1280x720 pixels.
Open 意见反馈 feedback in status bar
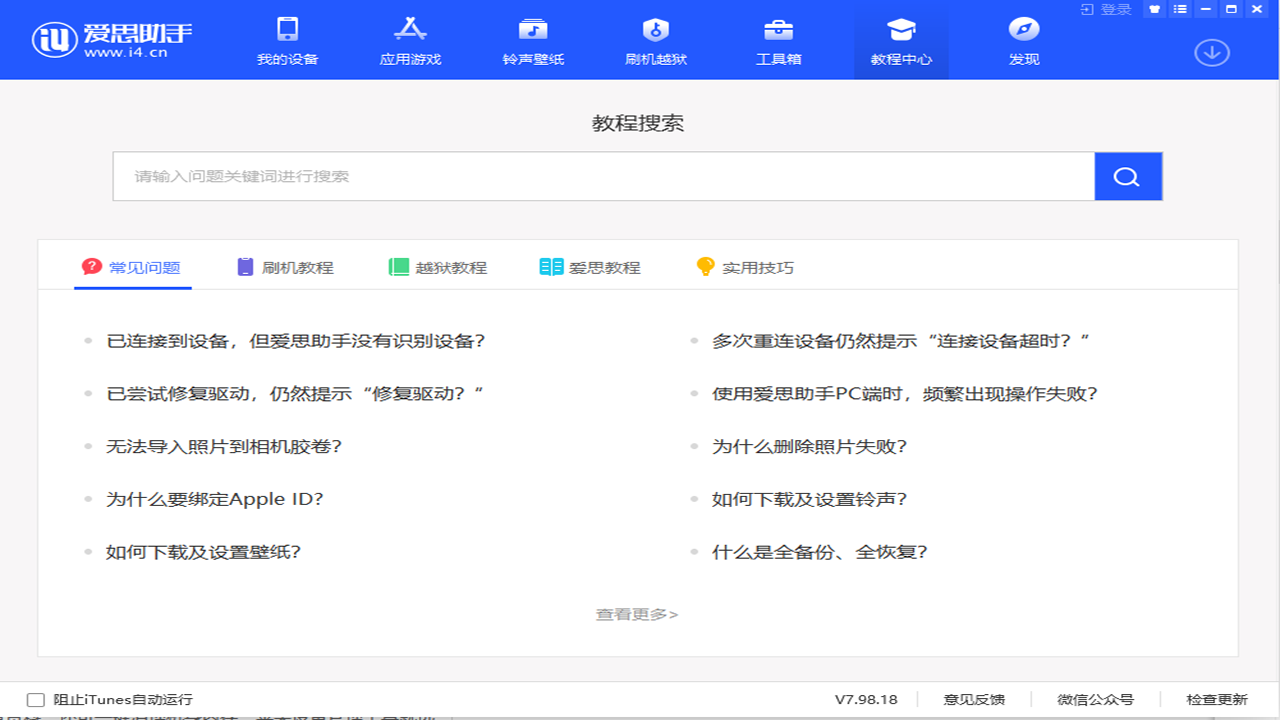pyautogui.click(x=974, y=700)
